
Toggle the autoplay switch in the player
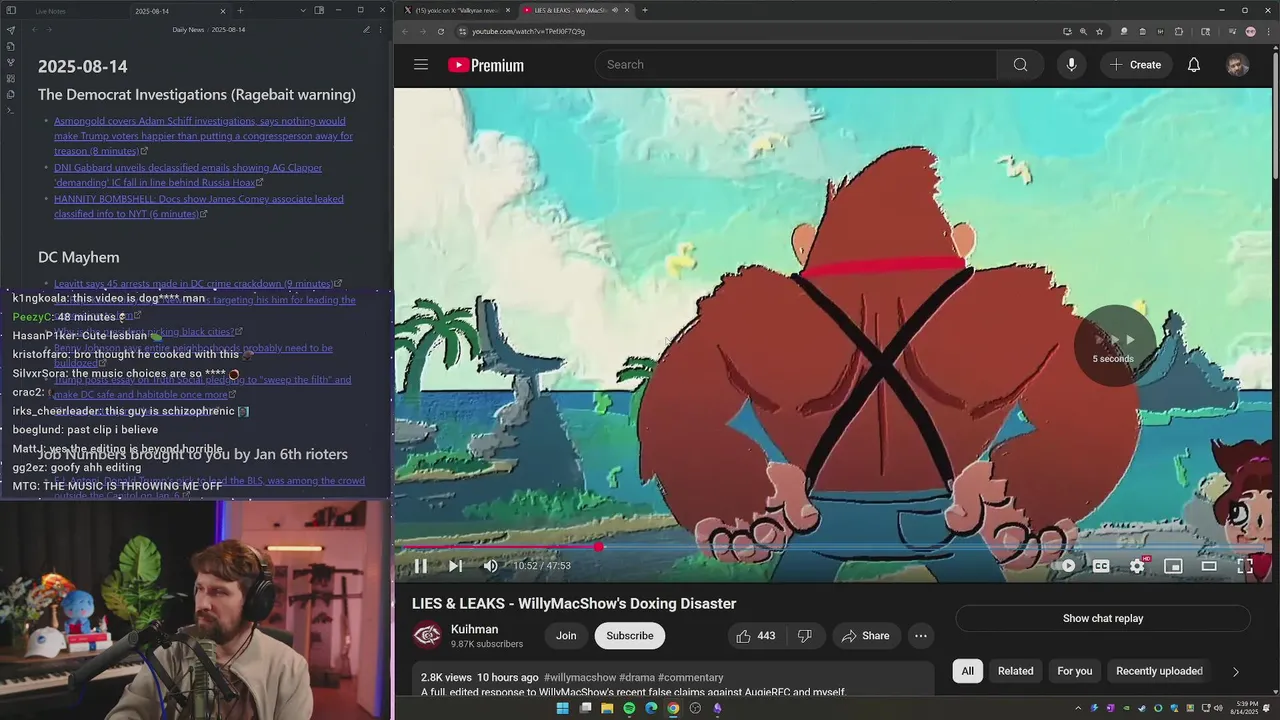(1066, 566)
